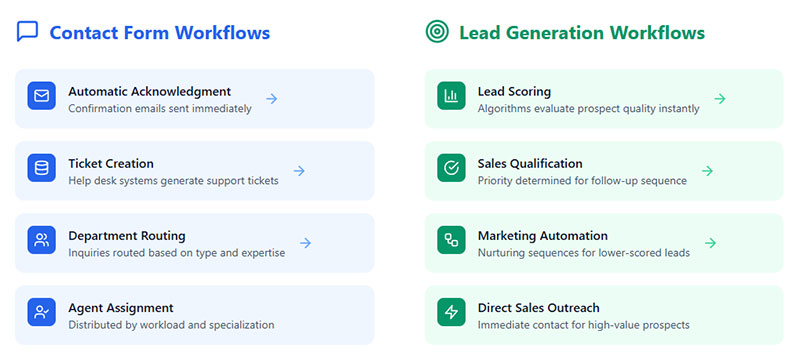Click the blue arrow beside Department Routing
The width and height of the screenshot is (800, 363).
coord(306,243)
